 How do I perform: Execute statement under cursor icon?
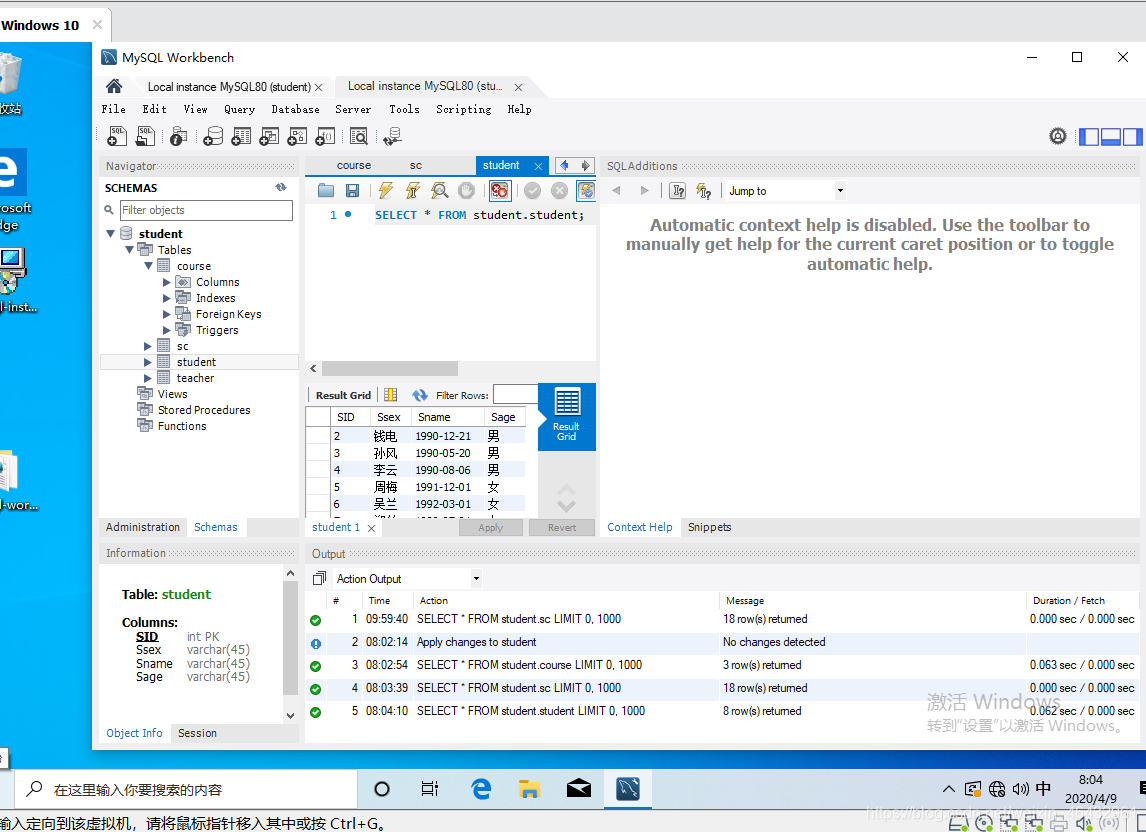pyautogui.click(x=412, y=191)
